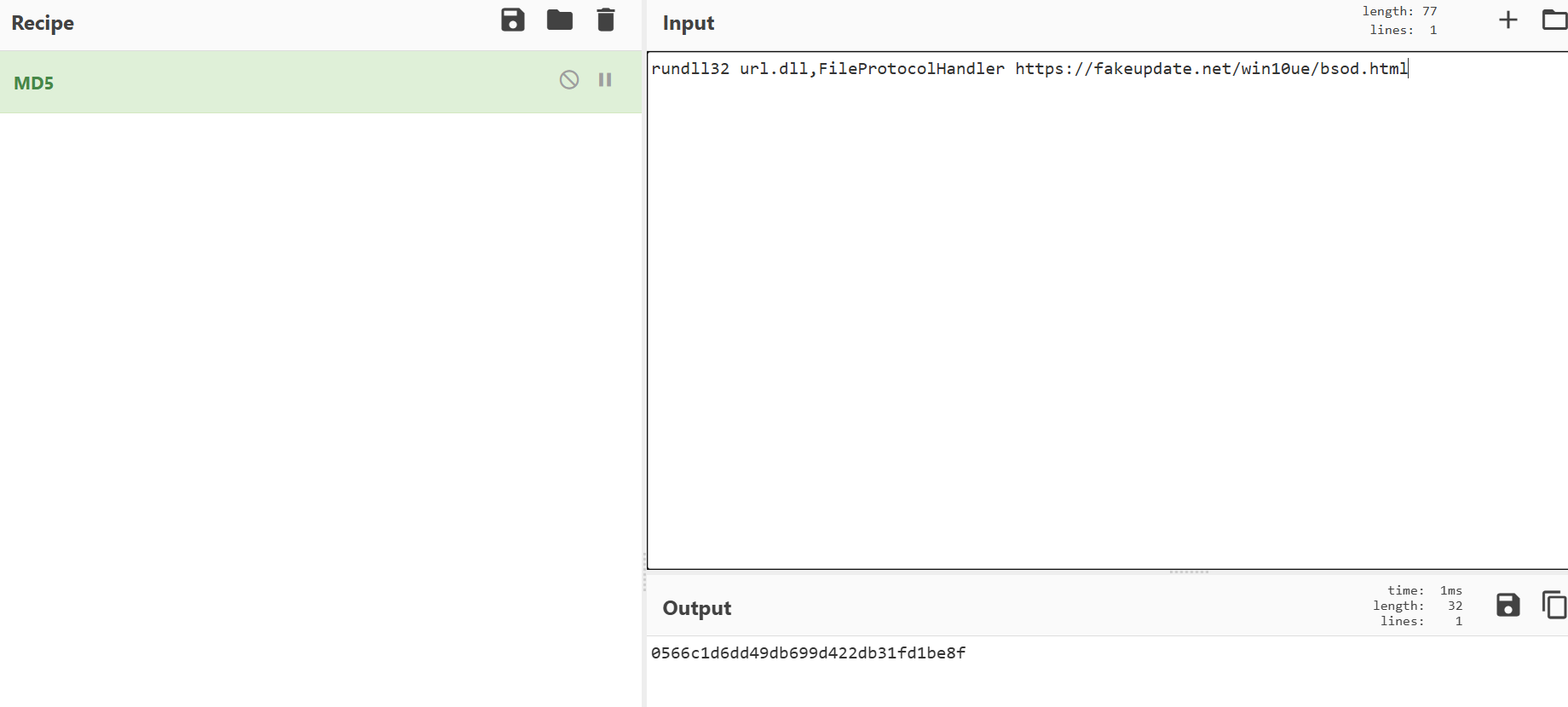Click the empty recipe area below MD5

[x=320, y=383]
